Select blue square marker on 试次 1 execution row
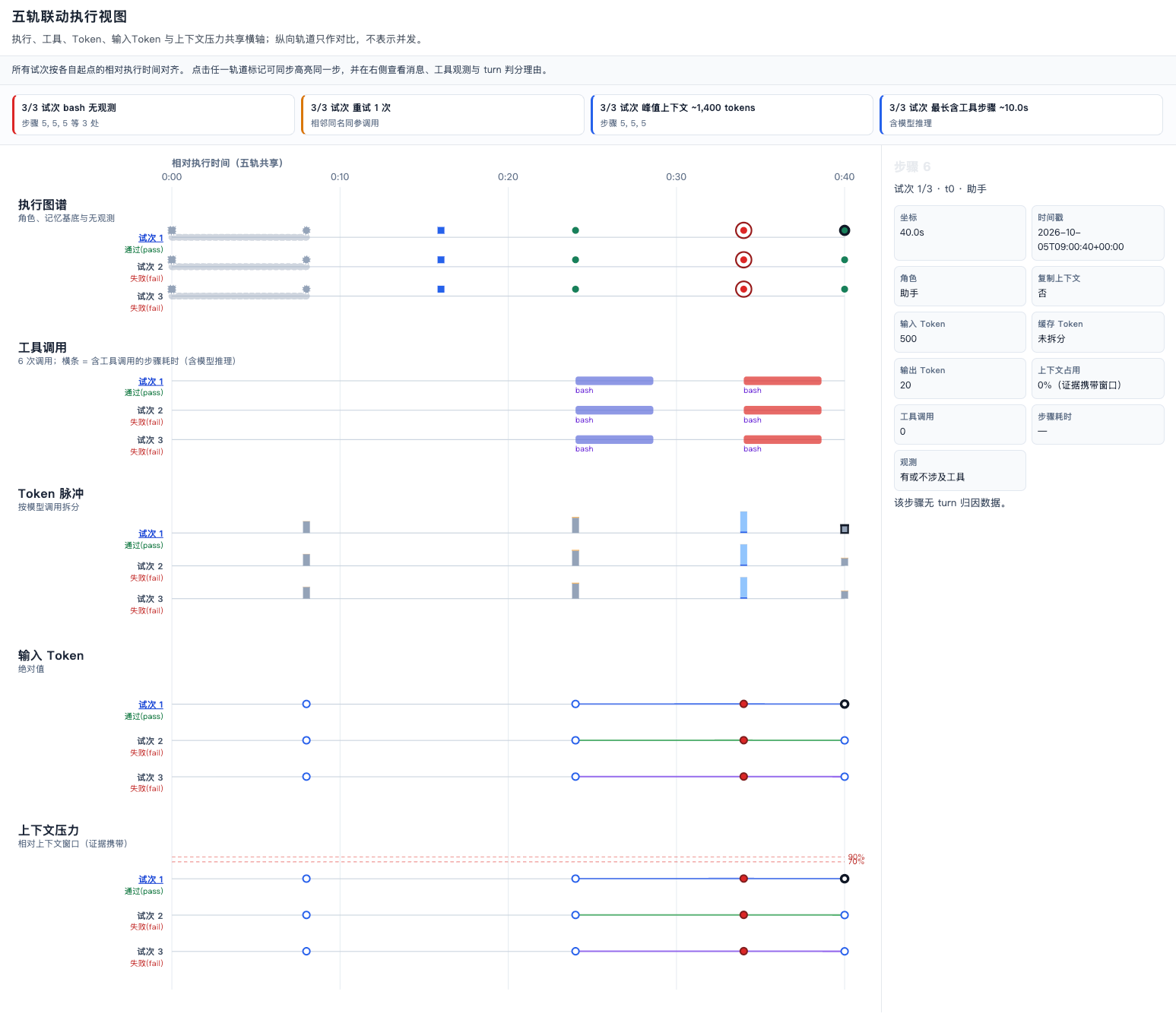Screen dimensions: 1176x1020 pos(441,230)
